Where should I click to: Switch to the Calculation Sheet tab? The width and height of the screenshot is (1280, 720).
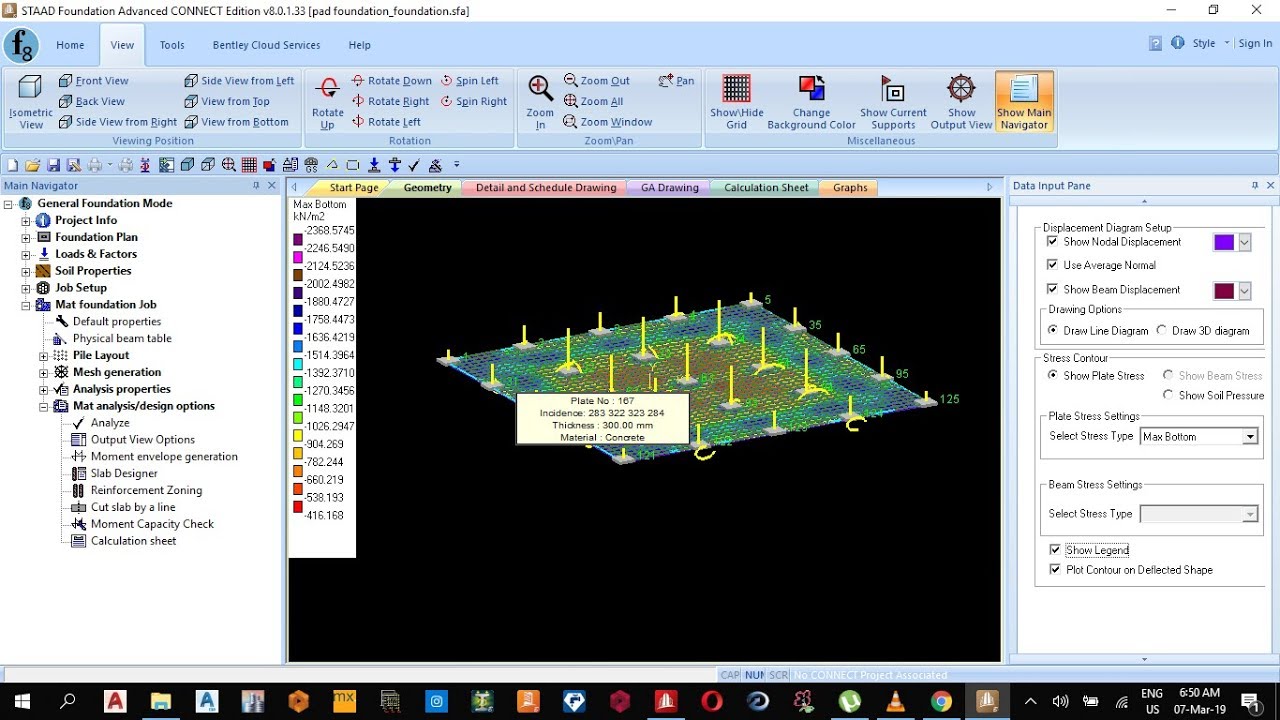pos(766,188)
